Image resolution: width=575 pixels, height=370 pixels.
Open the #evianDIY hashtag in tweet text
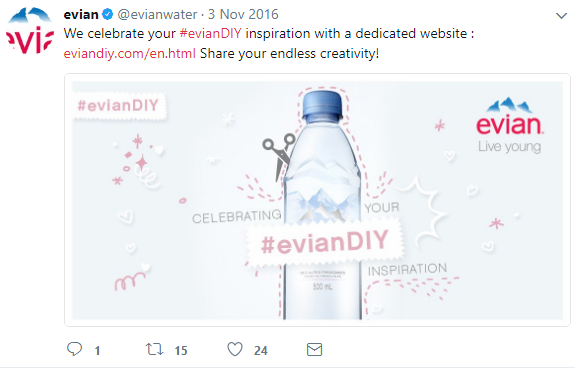click(x=210, y=33)
